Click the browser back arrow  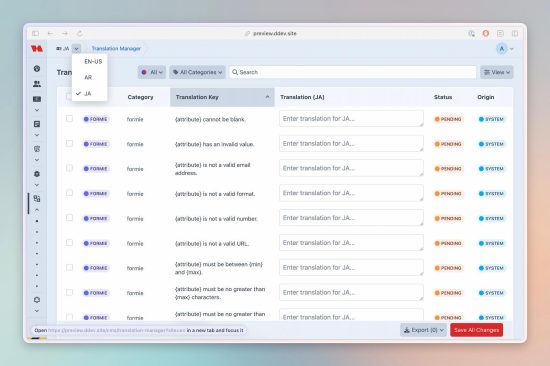click(x=50, y=33)
